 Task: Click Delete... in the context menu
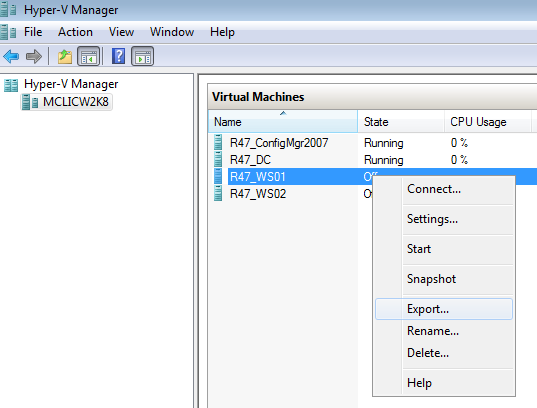(444, 353)
